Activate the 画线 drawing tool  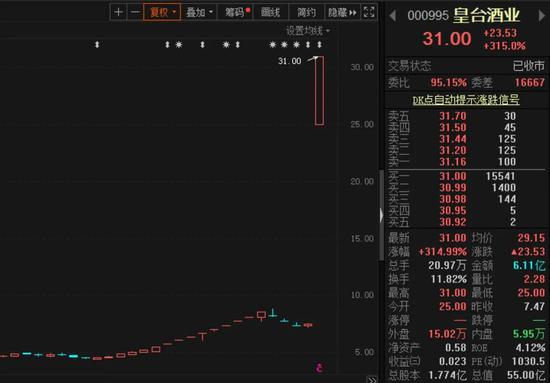point(270,12)
